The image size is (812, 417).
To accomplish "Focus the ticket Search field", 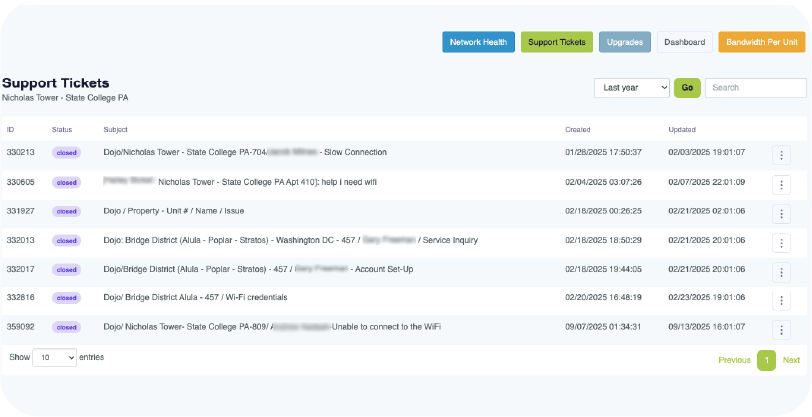I will pyautogui.click(x=755, y=88).
